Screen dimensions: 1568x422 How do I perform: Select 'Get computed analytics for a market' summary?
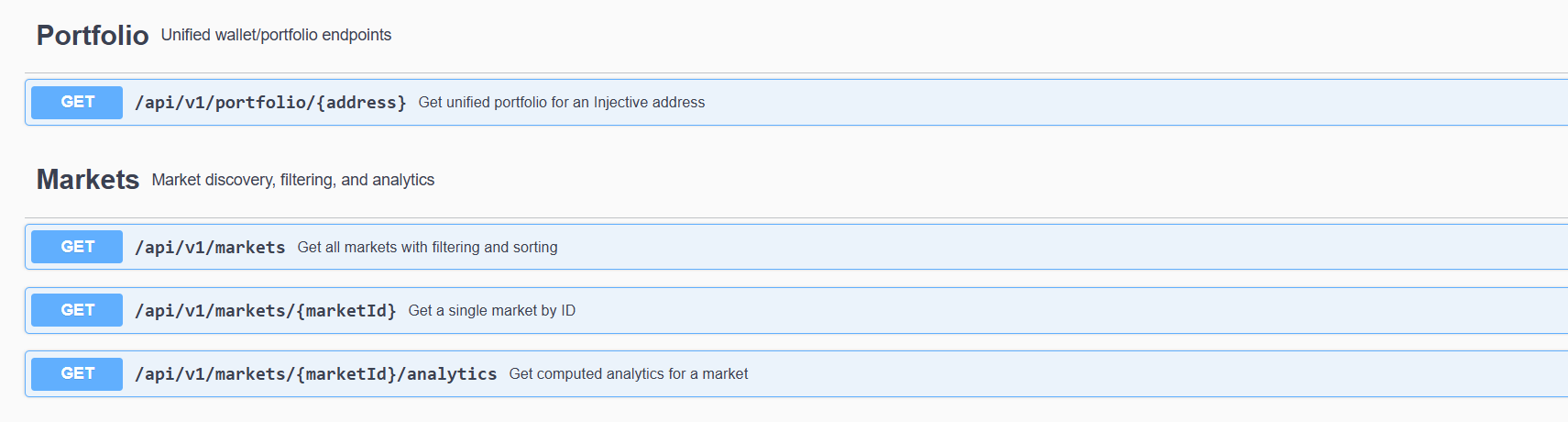point(628,374)
